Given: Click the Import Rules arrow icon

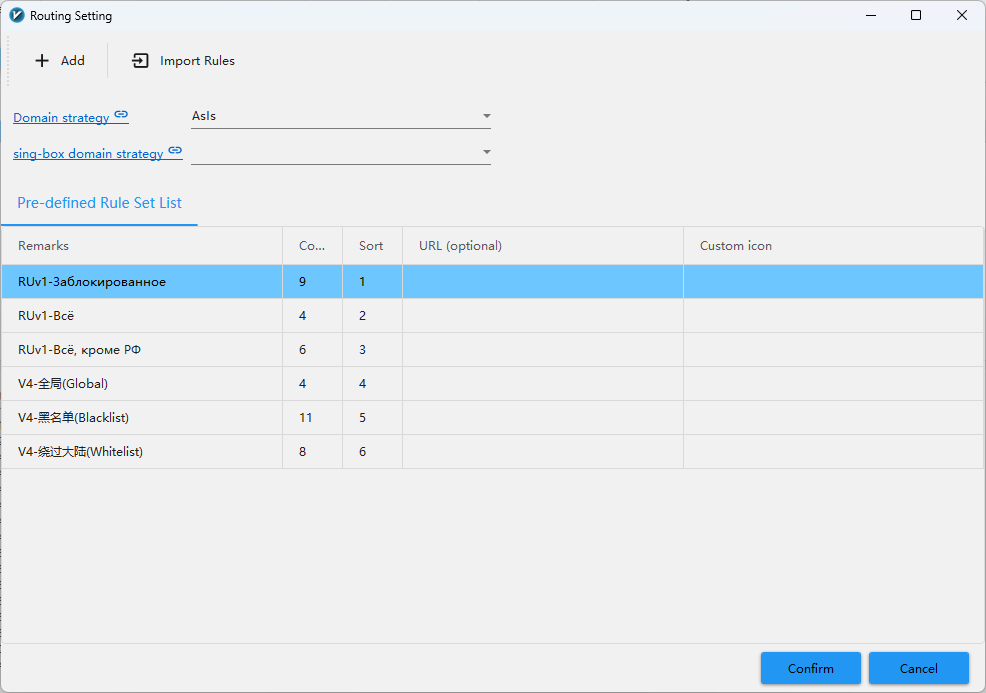Looking at the screenshot, I should click(x=141, y=61).
